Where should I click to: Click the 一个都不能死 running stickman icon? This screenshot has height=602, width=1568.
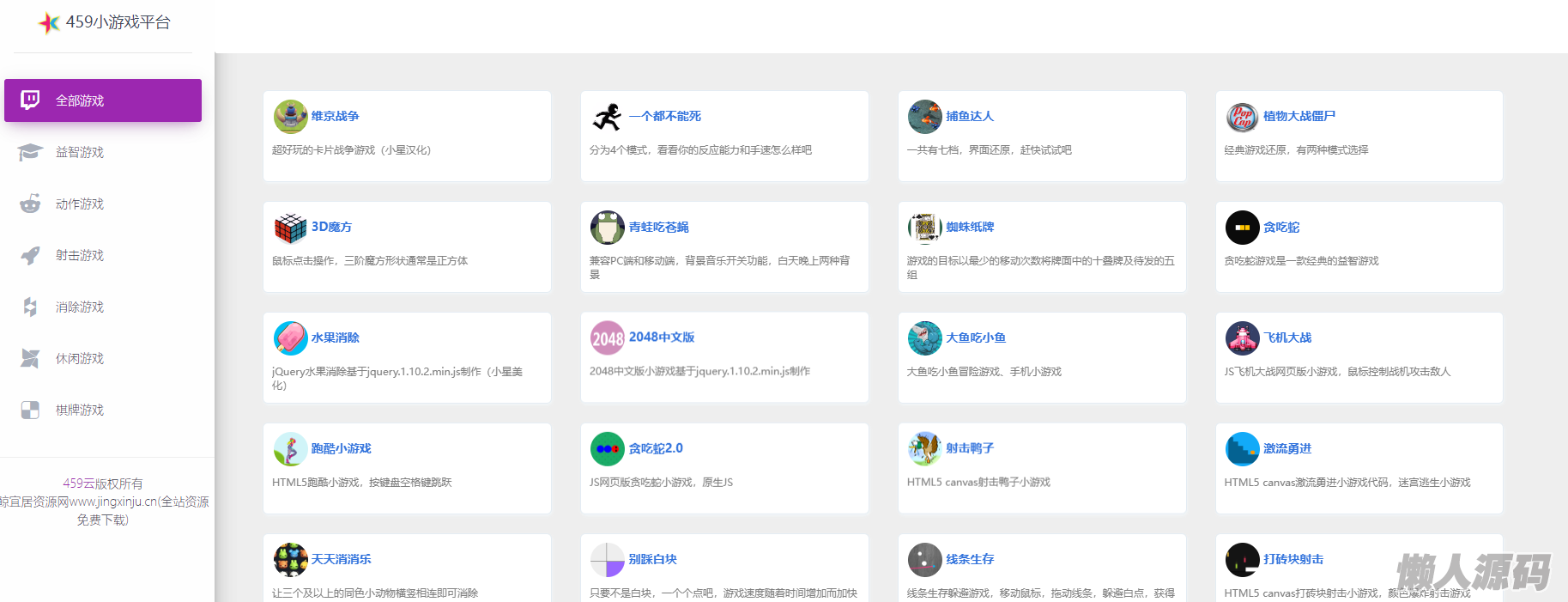point(608,117)
